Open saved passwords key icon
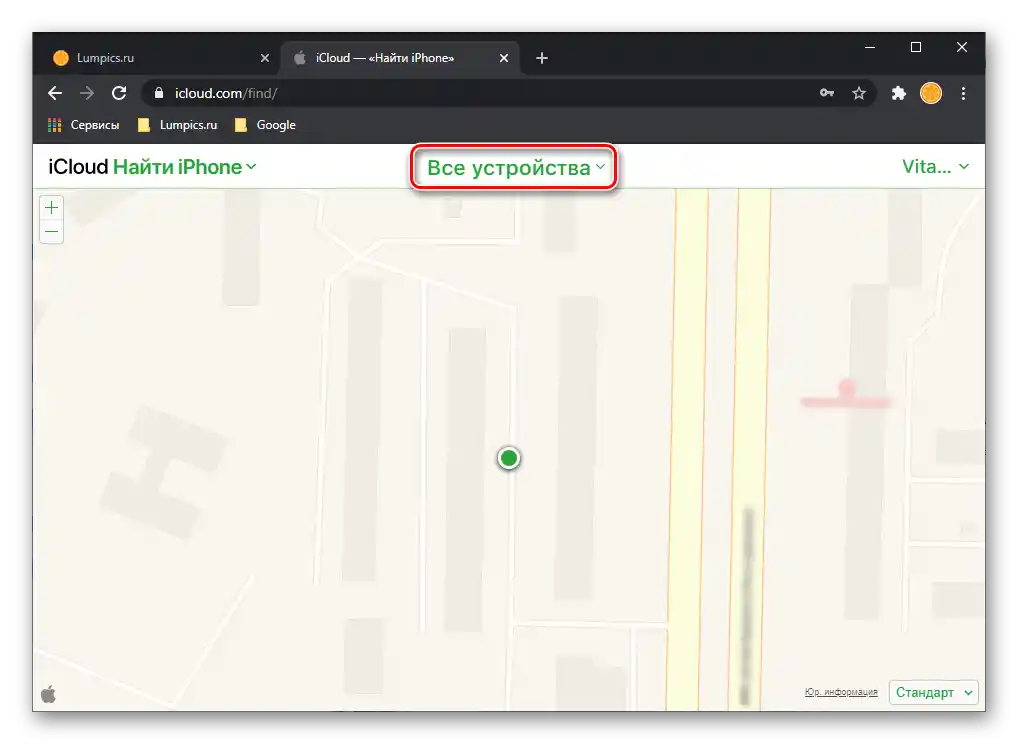 click(x=826, y=93)
